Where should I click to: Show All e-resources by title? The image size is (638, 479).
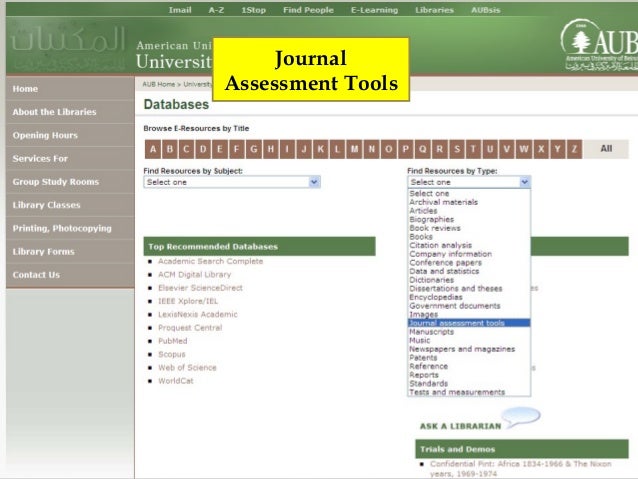click(x=606, y=149)
